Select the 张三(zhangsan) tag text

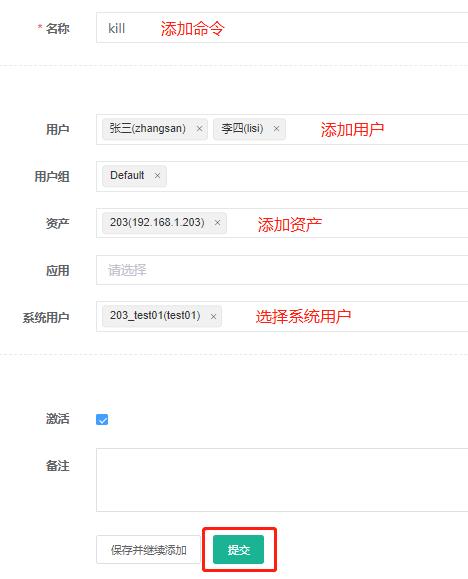[x=147, y=129]
